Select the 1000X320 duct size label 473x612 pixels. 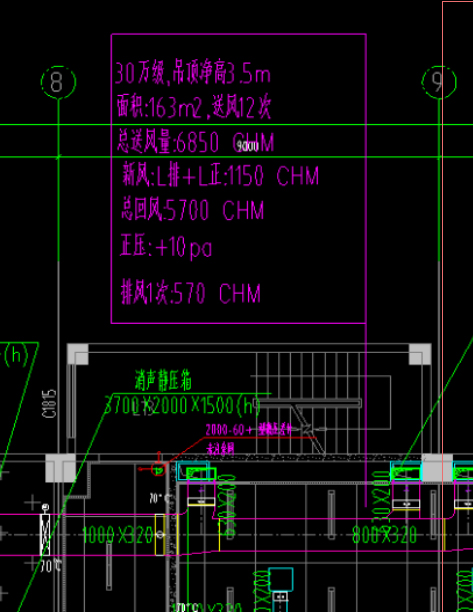pyautogui.click(x=117, y=535)
